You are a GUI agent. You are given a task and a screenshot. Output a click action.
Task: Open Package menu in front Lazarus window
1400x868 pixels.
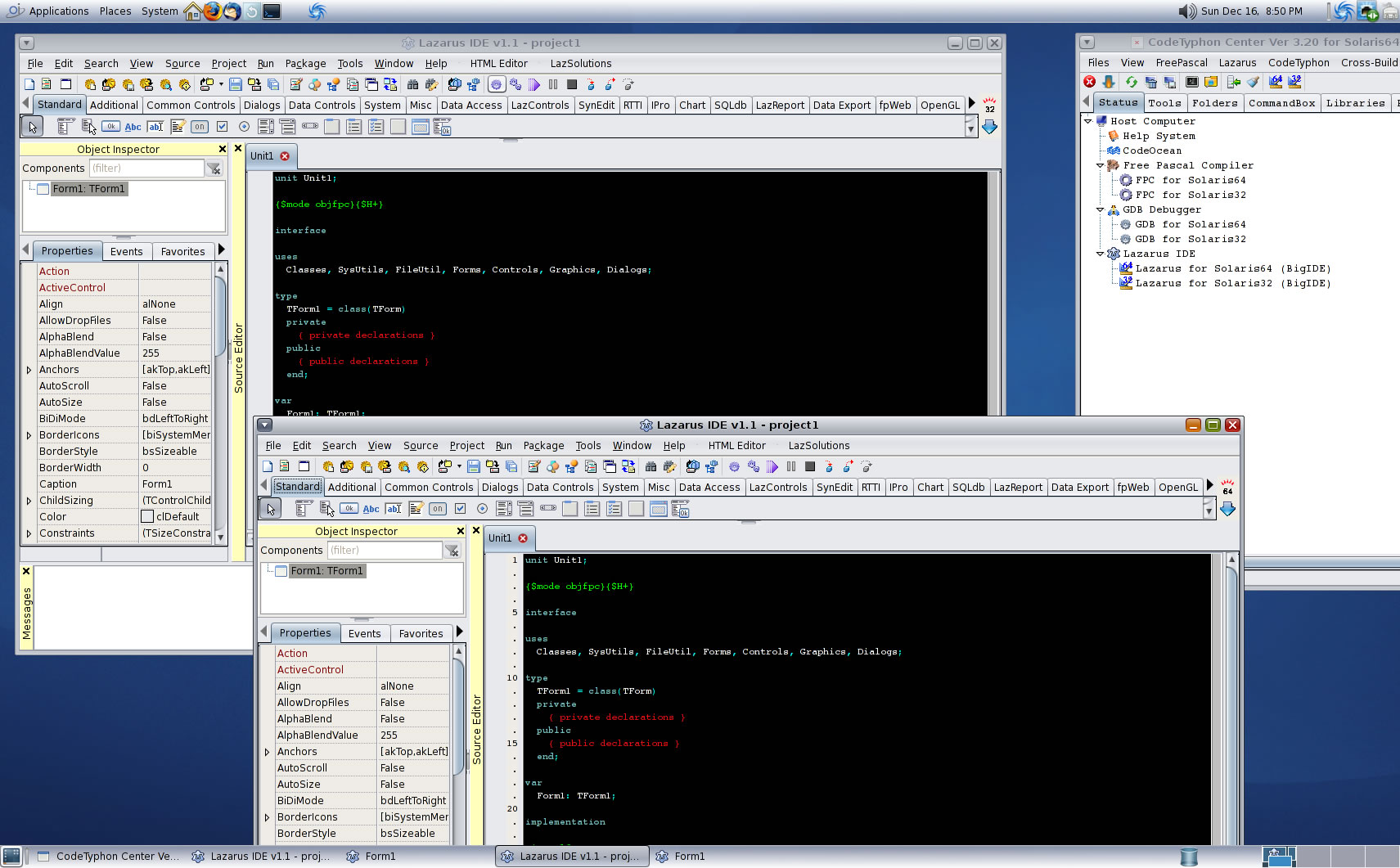click(x=543, y=445)
